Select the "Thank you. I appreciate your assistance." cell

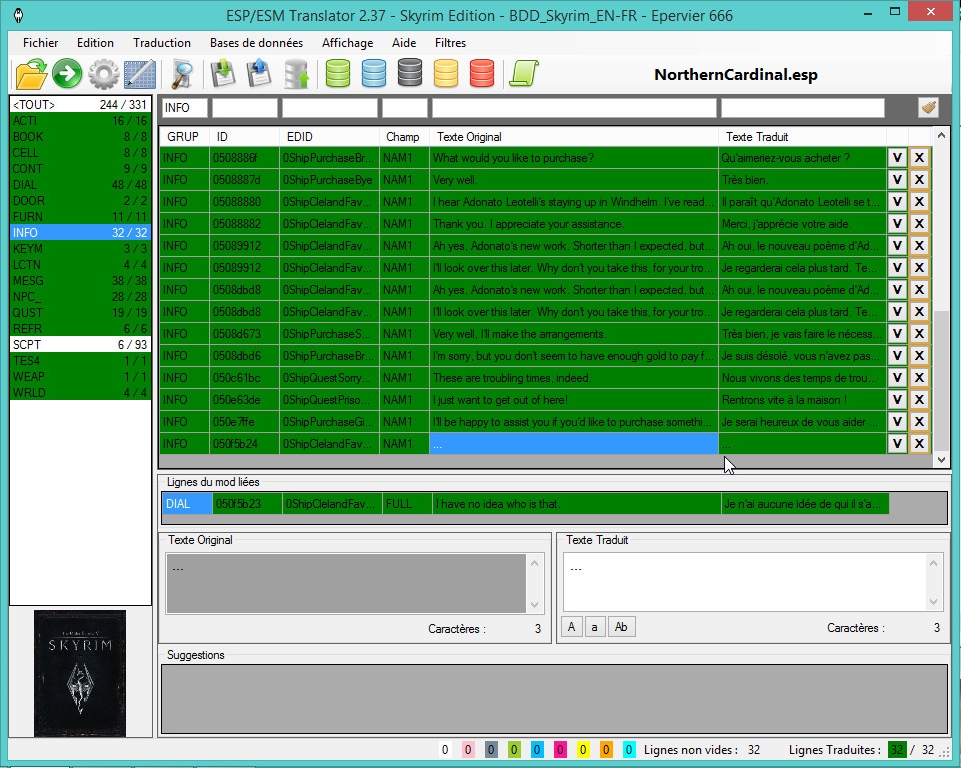point(574,224)
